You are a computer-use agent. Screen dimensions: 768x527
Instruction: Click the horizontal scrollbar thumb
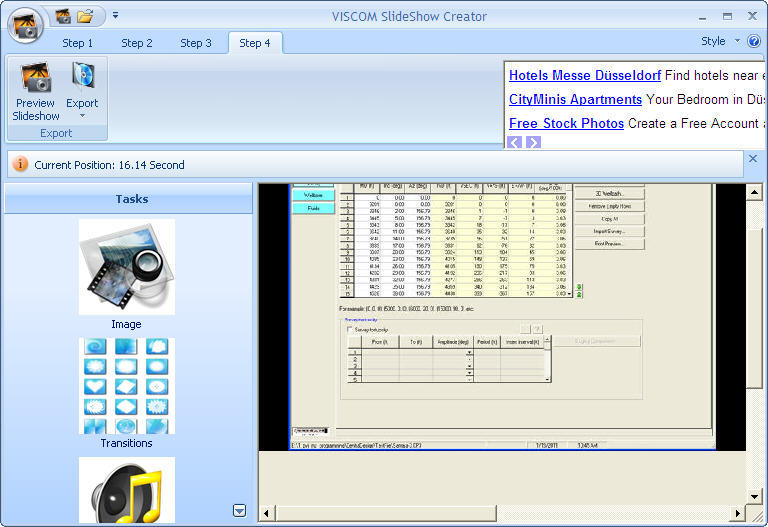click(x=385, y=513)
